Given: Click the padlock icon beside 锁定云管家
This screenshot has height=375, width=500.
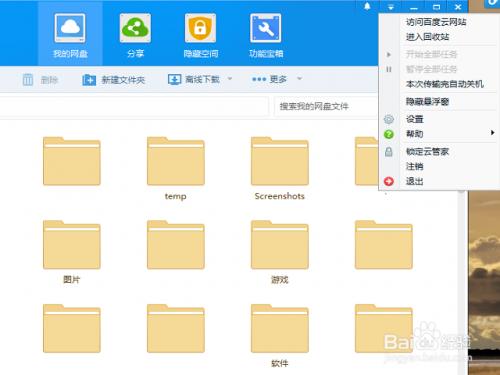Looking at the screenshot, I should click(389, 152).
